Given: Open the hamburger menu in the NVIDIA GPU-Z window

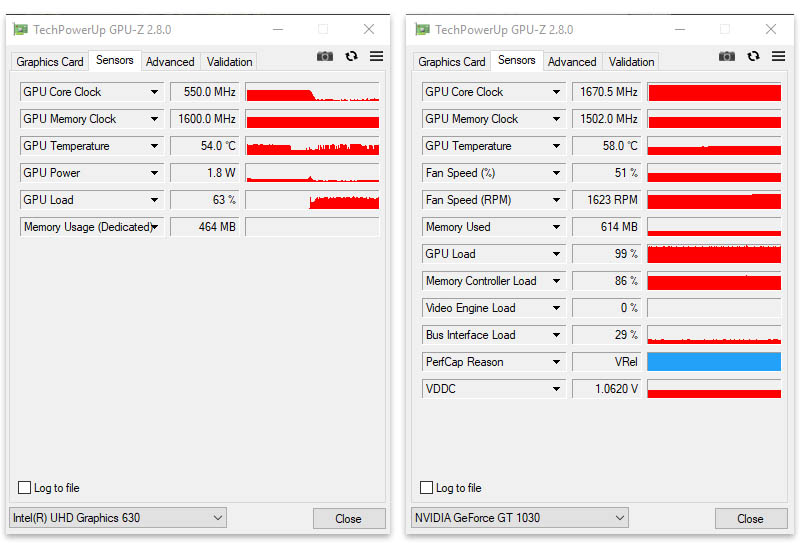Looking at the screenshot, I should coord(779,56).
